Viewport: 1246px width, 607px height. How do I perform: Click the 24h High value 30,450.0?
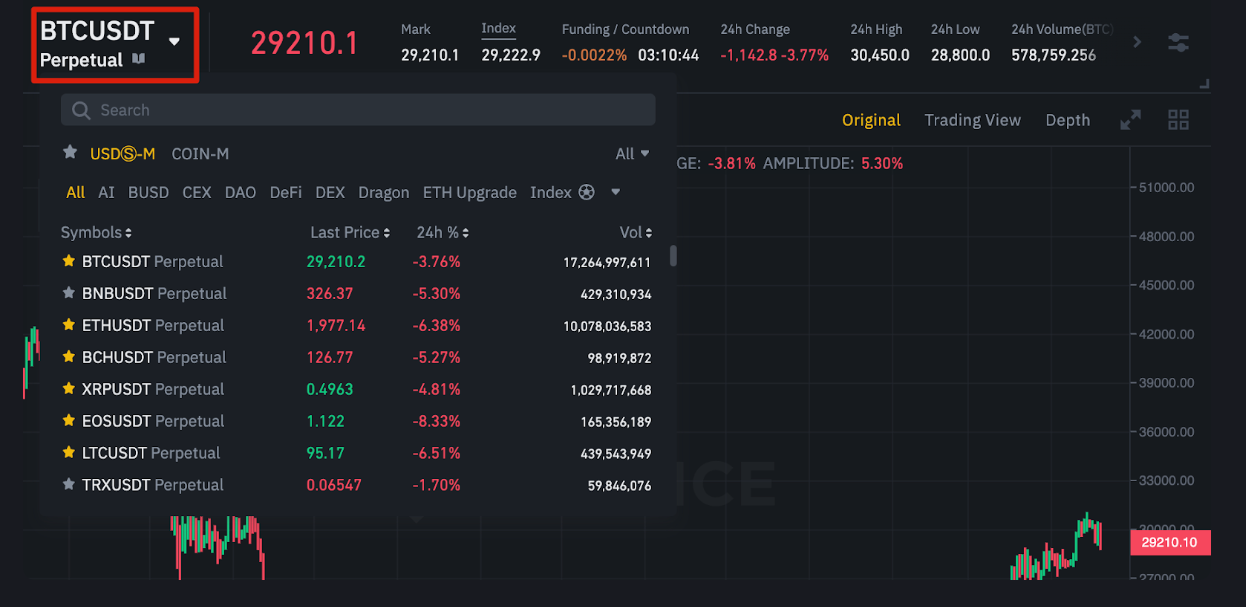[880, 55]
